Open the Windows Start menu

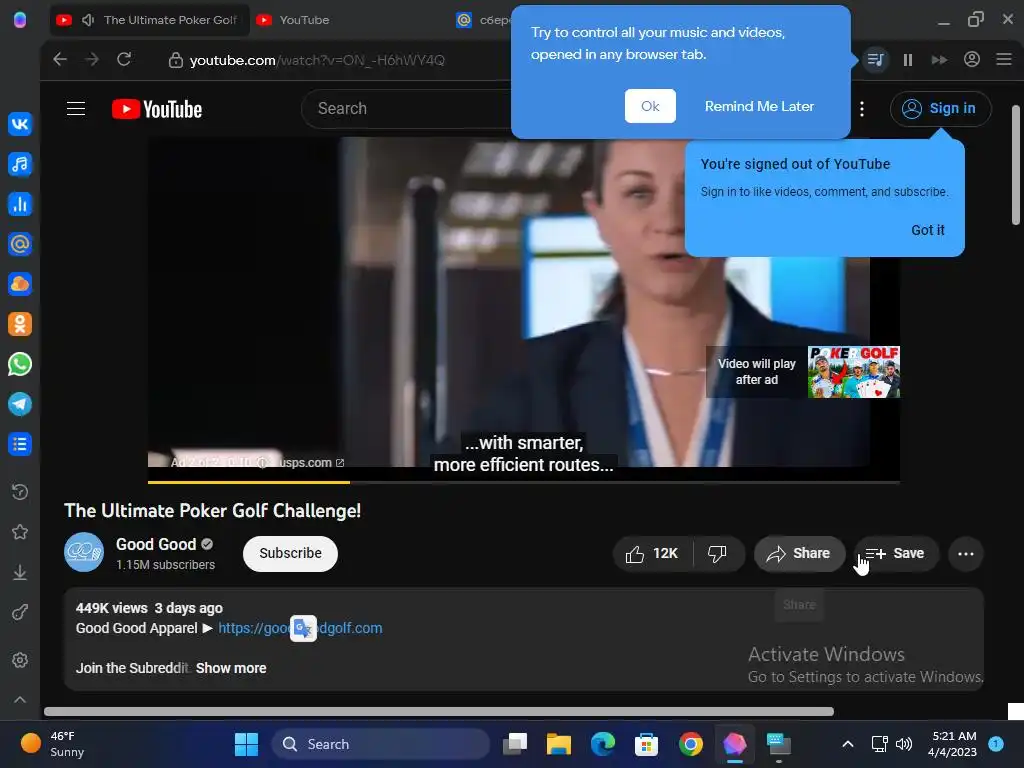point(246,744)
